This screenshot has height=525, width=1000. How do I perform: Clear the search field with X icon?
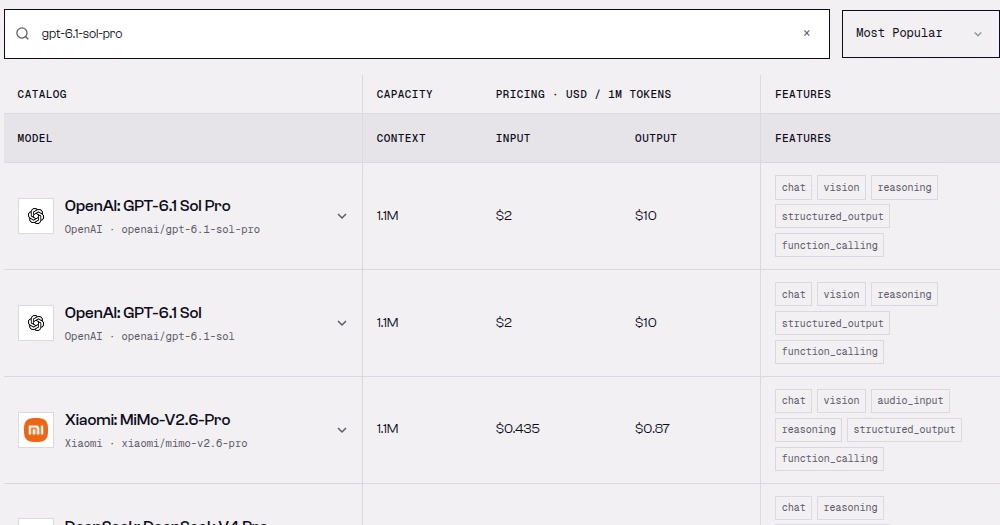click(x=807, y=33)
